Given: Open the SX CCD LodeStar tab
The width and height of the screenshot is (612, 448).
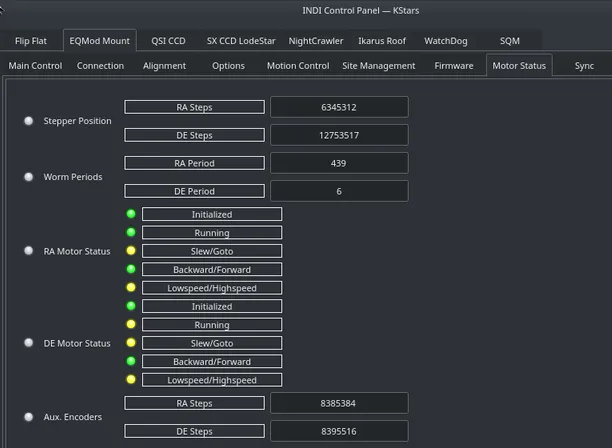Looking at the screenshot, I should (x=241, y=41).
